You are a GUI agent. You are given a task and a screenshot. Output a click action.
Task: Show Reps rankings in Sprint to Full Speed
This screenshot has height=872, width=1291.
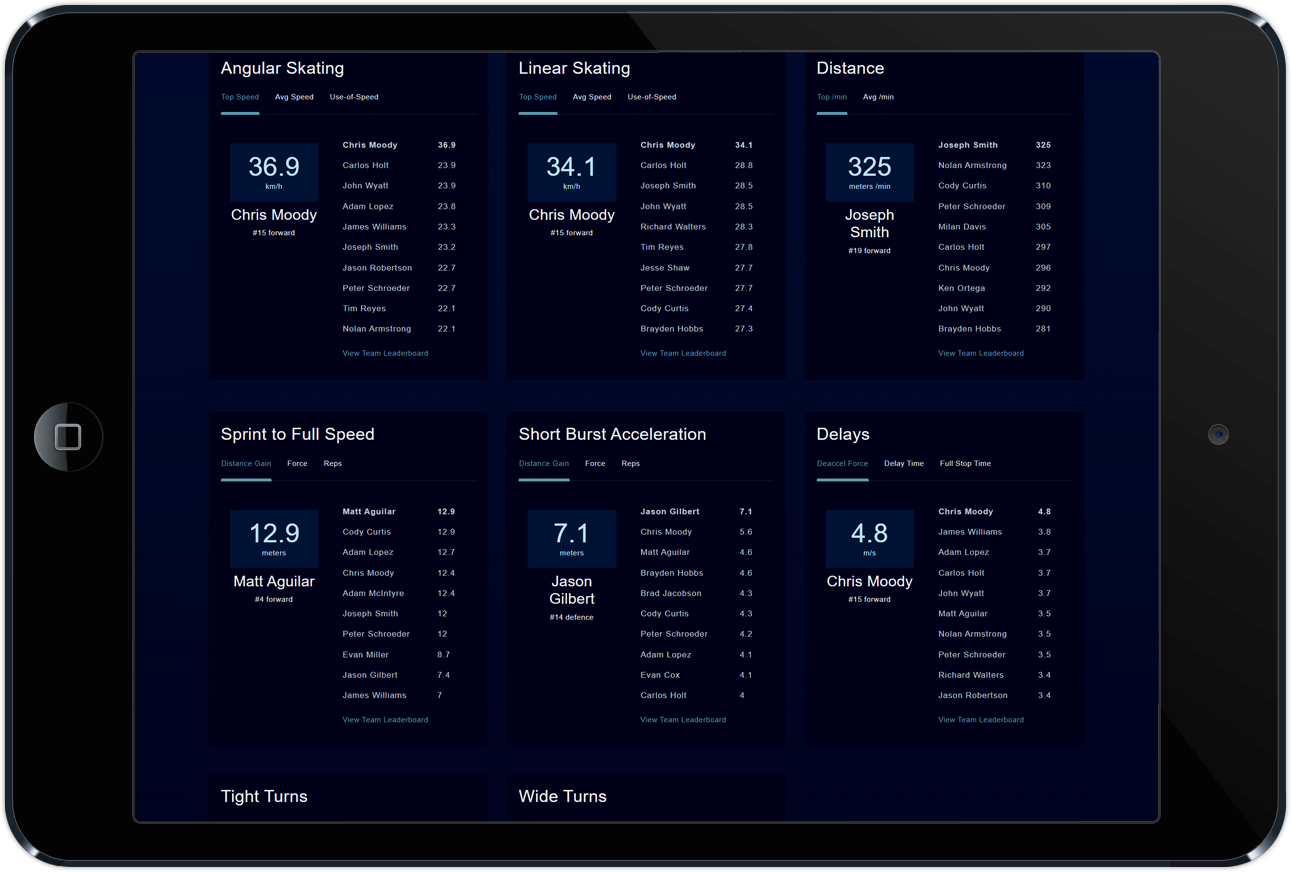332,463
